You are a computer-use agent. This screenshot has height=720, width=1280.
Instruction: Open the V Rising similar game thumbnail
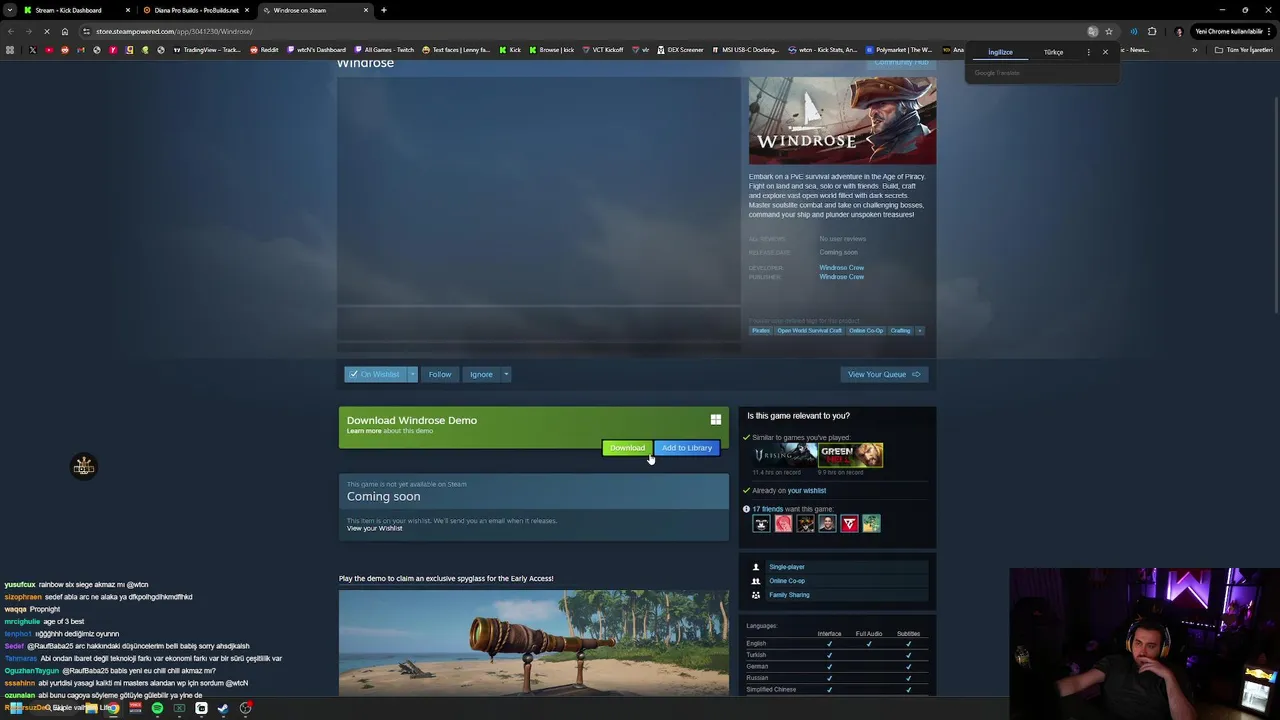(x=784, y=455)
